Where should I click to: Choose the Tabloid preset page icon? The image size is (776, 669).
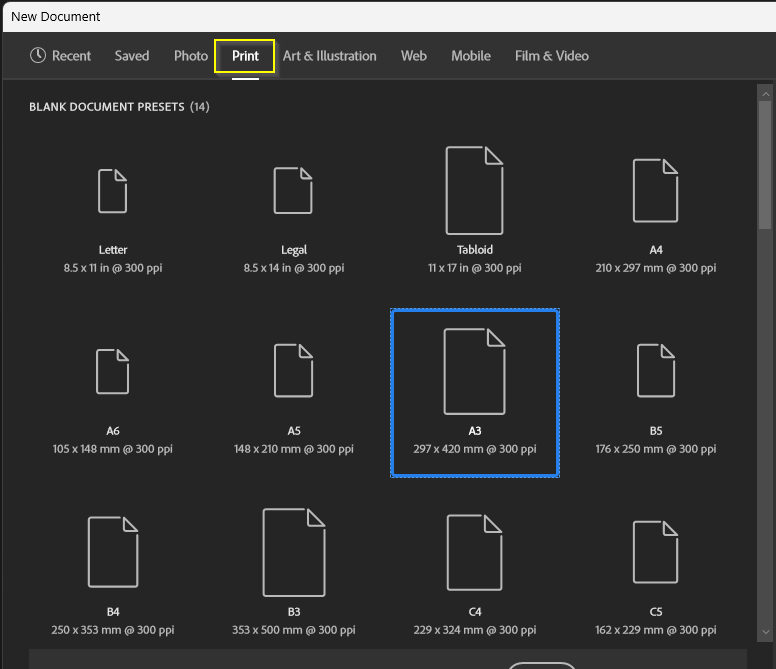point(474,190)
